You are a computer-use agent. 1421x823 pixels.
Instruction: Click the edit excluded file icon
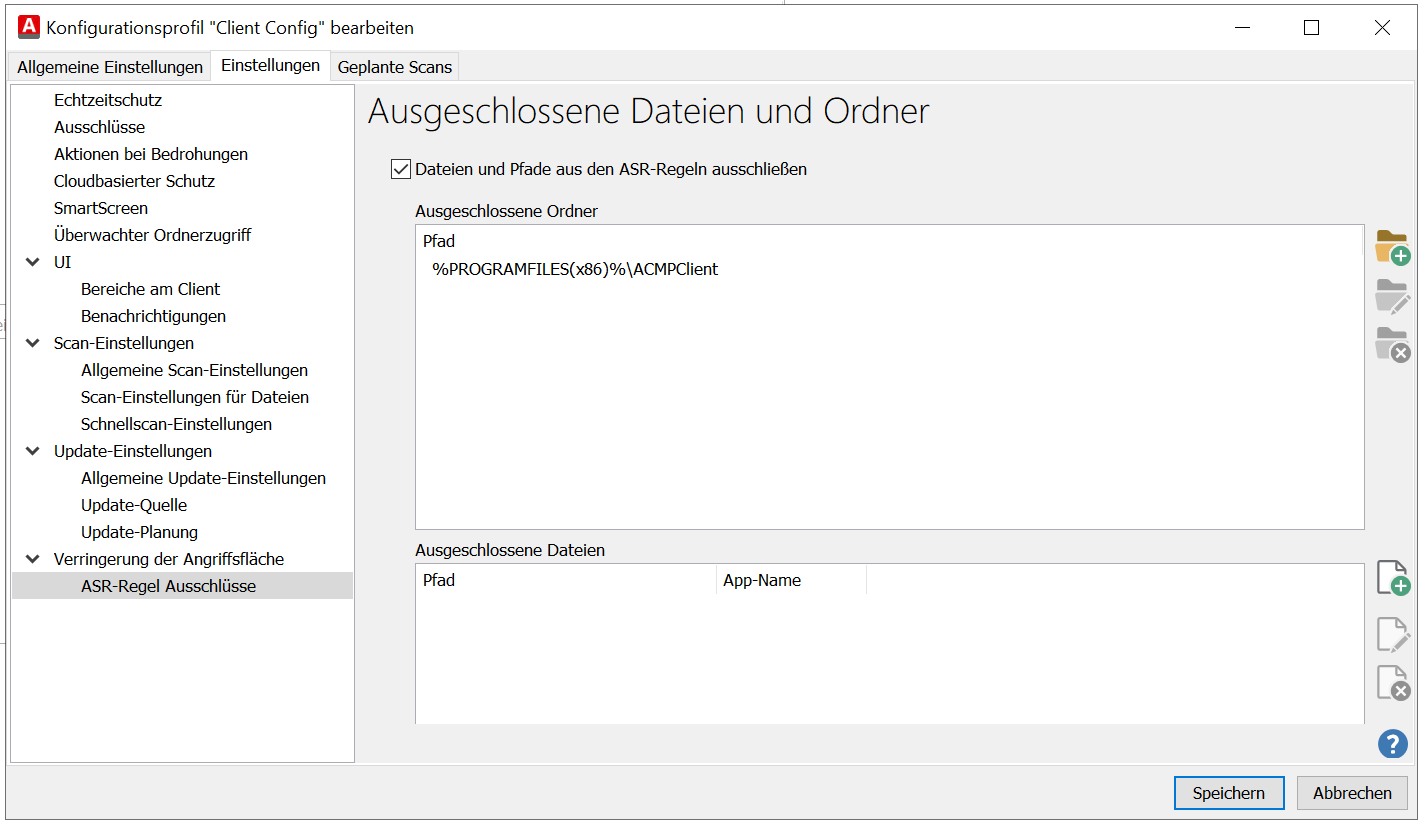tap(1392, 635)
